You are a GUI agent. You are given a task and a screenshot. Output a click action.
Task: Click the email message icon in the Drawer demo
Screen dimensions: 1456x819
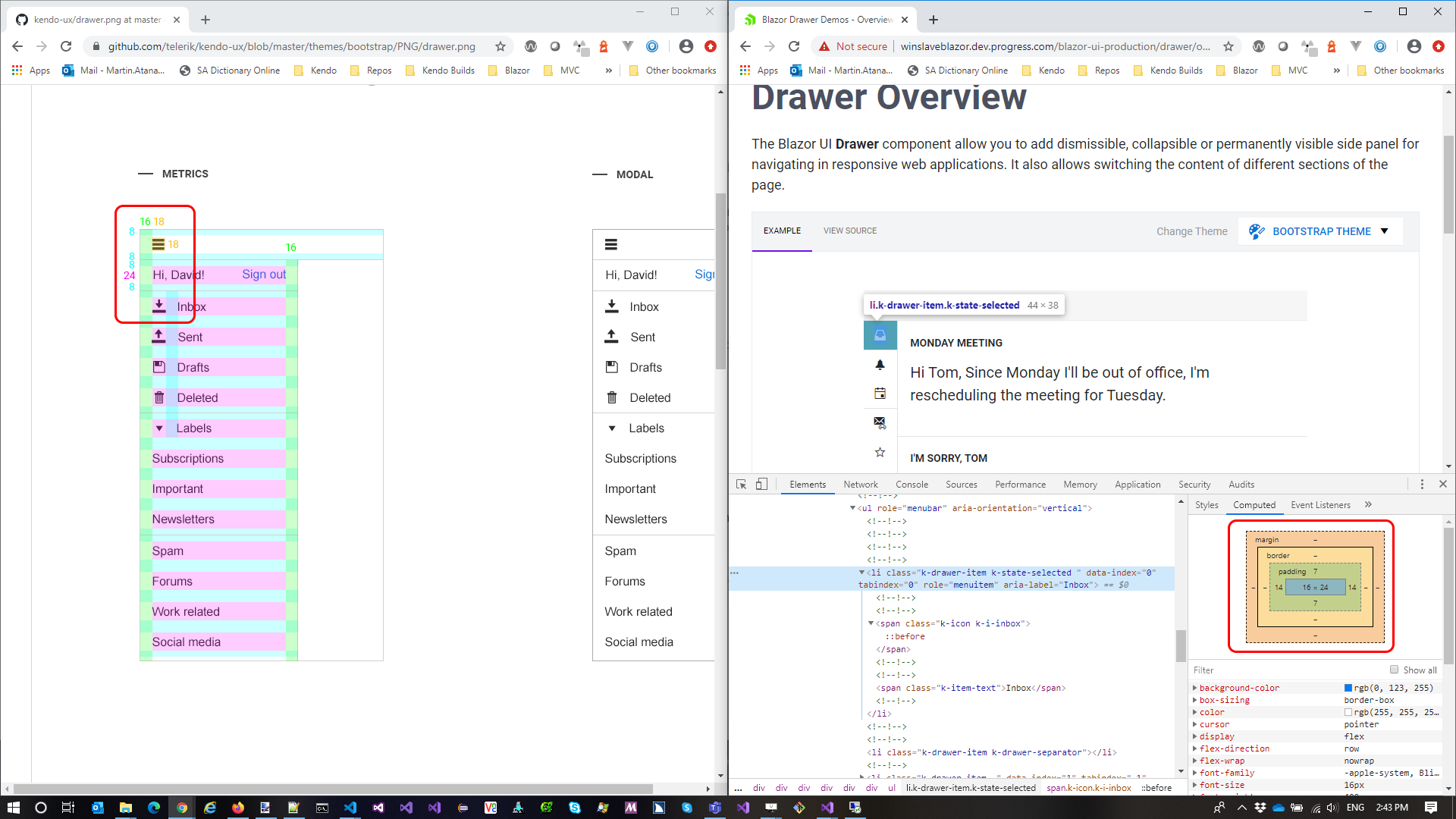[880, 422]
